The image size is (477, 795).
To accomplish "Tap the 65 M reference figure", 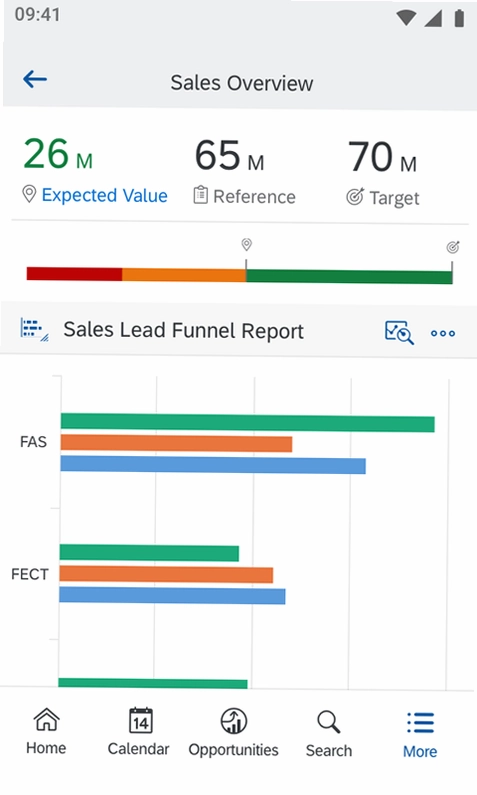I will [x=229, y=155].
